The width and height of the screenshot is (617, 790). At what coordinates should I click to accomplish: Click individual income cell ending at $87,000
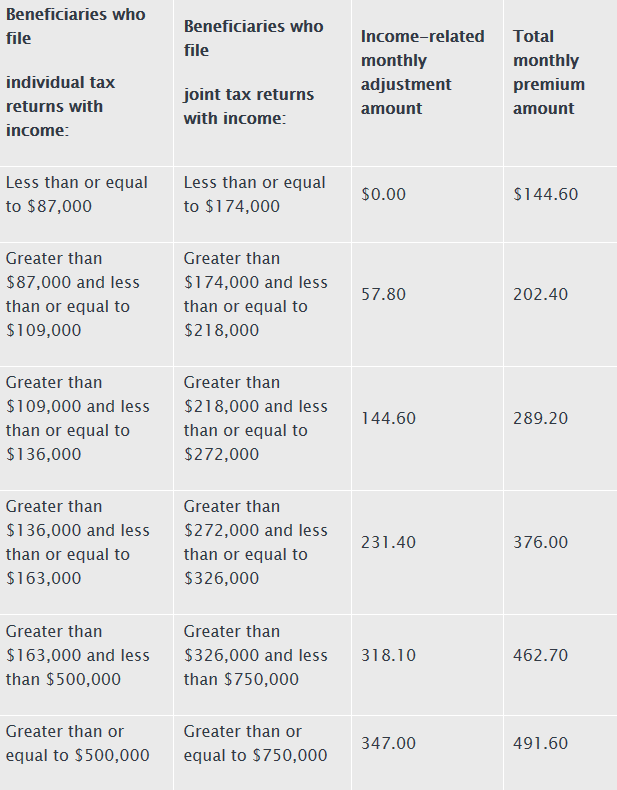pyautogui.click(x=77, y=194)
